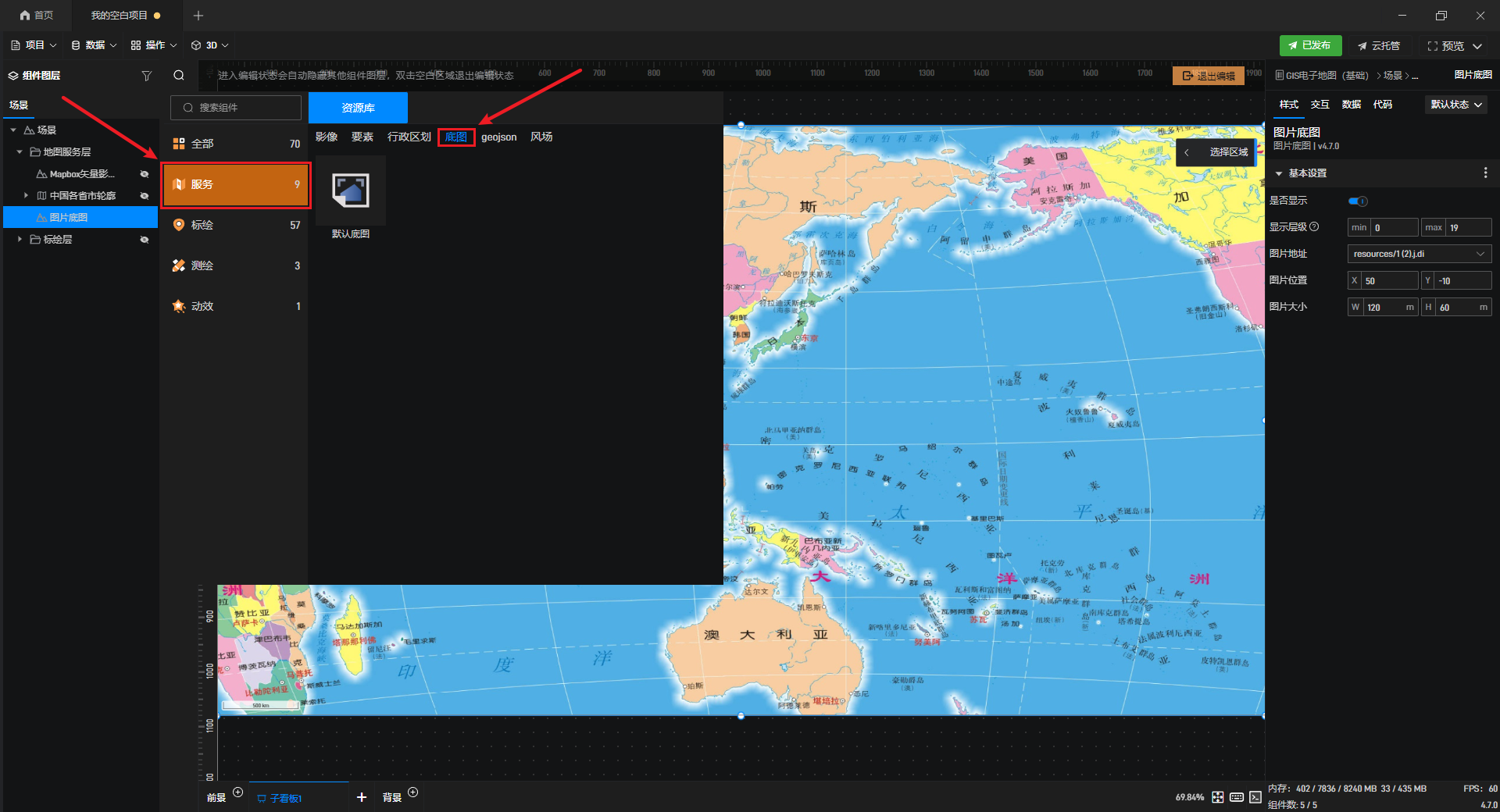Open the component search magnifier icon
Screen dimensions: 1500x812
tap(179, 76)
